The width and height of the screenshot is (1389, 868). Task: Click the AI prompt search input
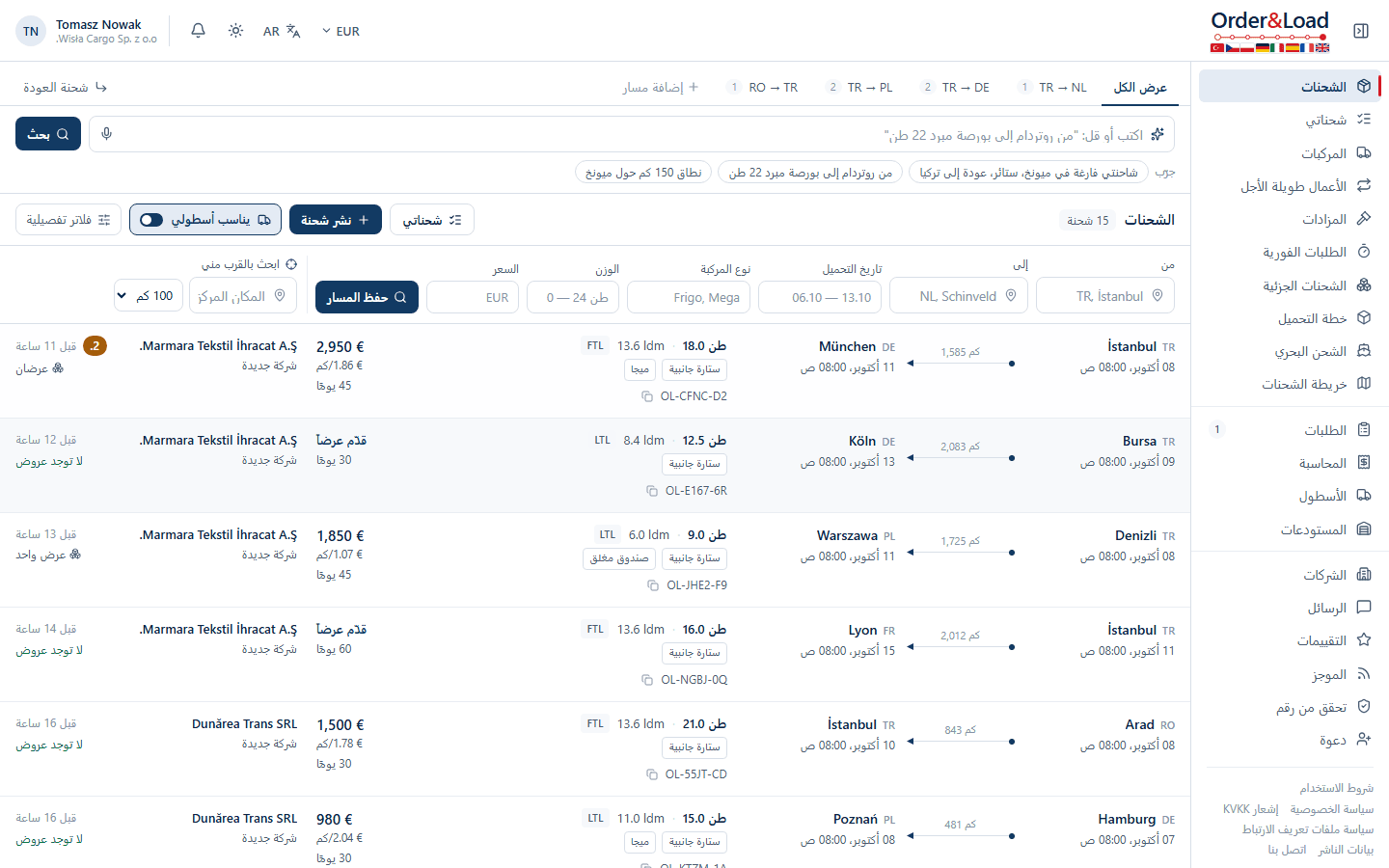pyautogui.click(x=632, y=134)
